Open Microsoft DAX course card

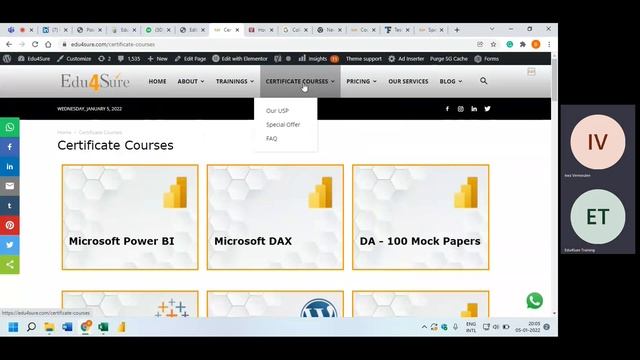coord(275,217)
